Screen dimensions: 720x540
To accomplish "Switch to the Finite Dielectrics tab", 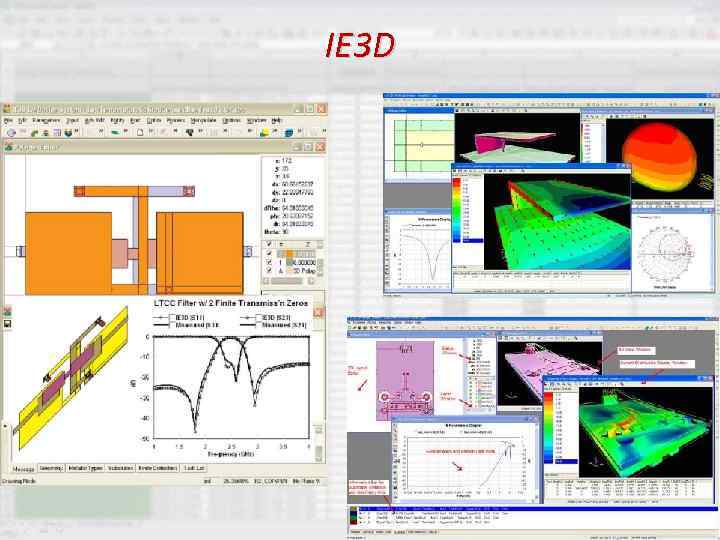I will [x=158, y=468].
